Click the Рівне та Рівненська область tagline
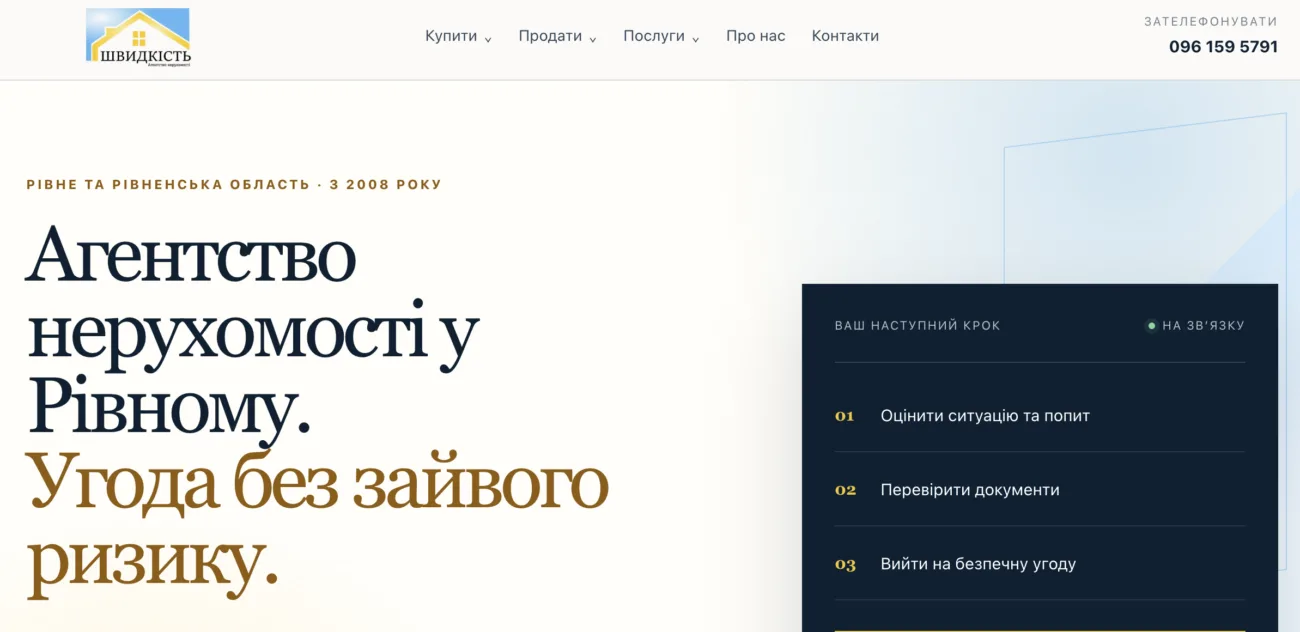Screen dimensions: 1300x632 (x=234, y=185)
